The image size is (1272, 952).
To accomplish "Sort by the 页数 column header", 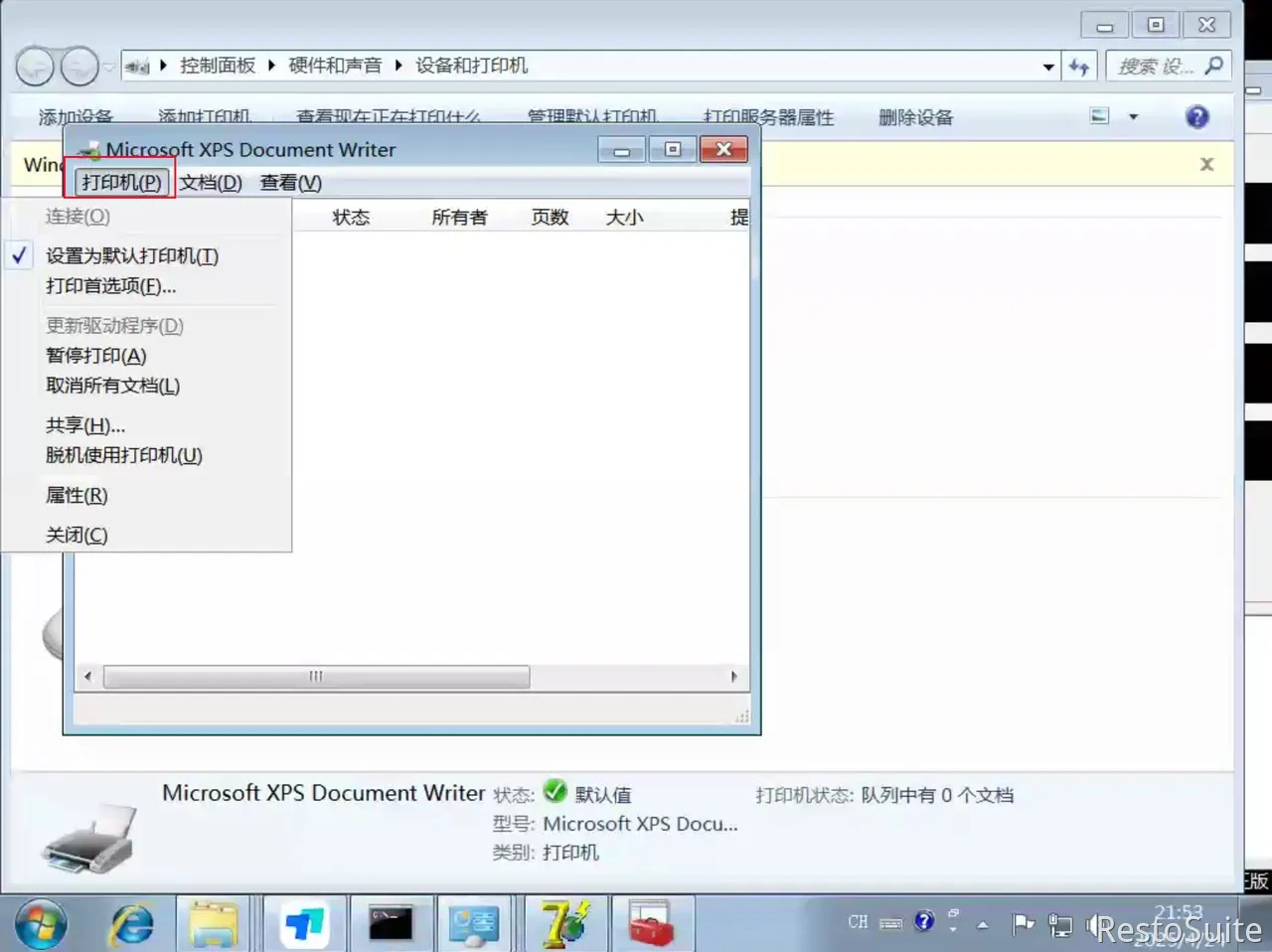I will (x=550, y=217).
